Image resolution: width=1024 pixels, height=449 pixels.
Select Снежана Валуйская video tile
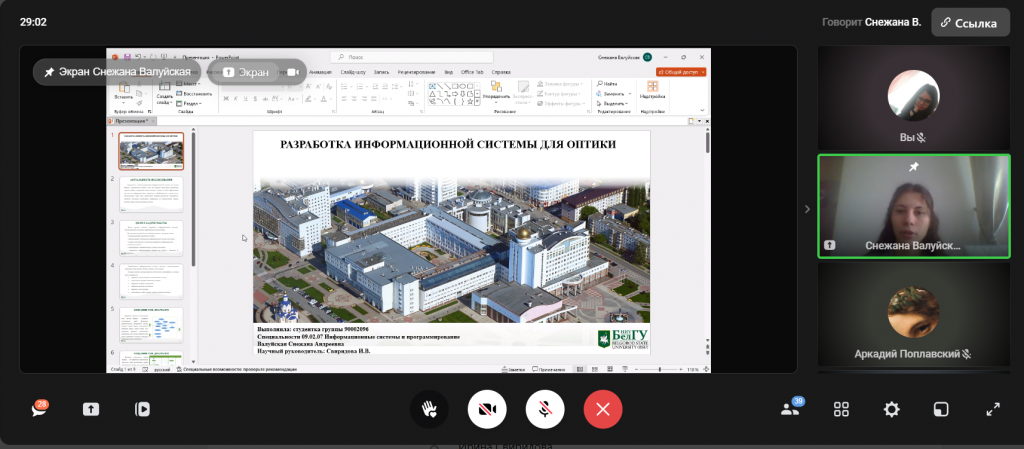click(914, 206)
